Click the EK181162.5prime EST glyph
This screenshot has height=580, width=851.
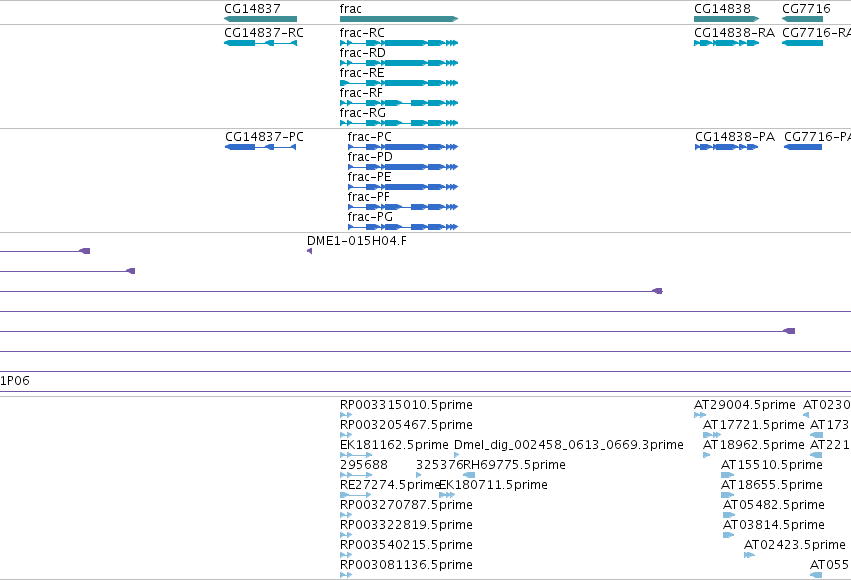click(x=356, y=455)
